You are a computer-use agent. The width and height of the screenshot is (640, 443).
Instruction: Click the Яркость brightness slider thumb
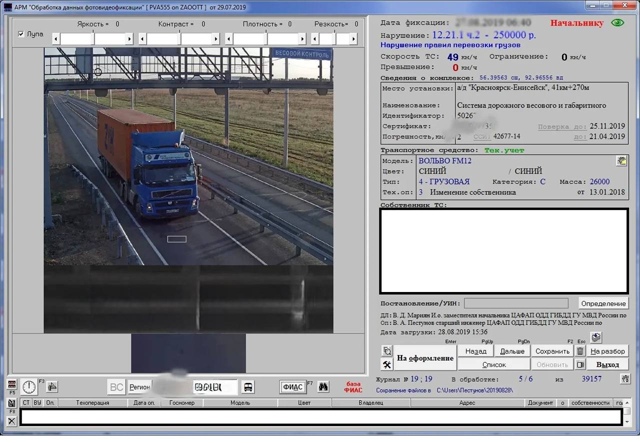(94, 39)
